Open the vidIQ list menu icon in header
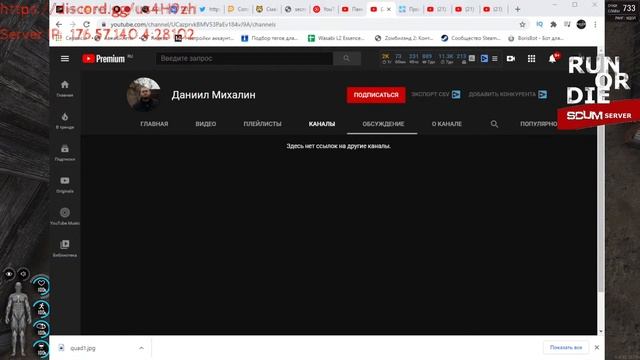The height and width of the screenshot is (360, 640). [x=495, y=59]
